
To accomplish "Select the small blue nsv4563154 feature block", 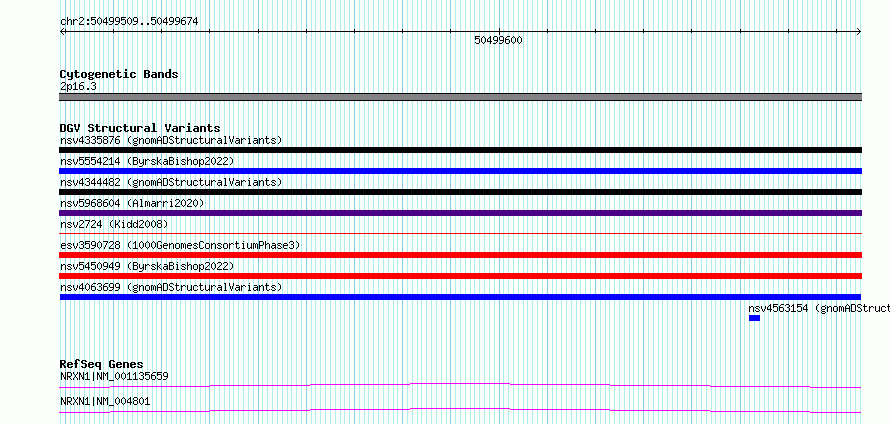I will pos(754,318).
